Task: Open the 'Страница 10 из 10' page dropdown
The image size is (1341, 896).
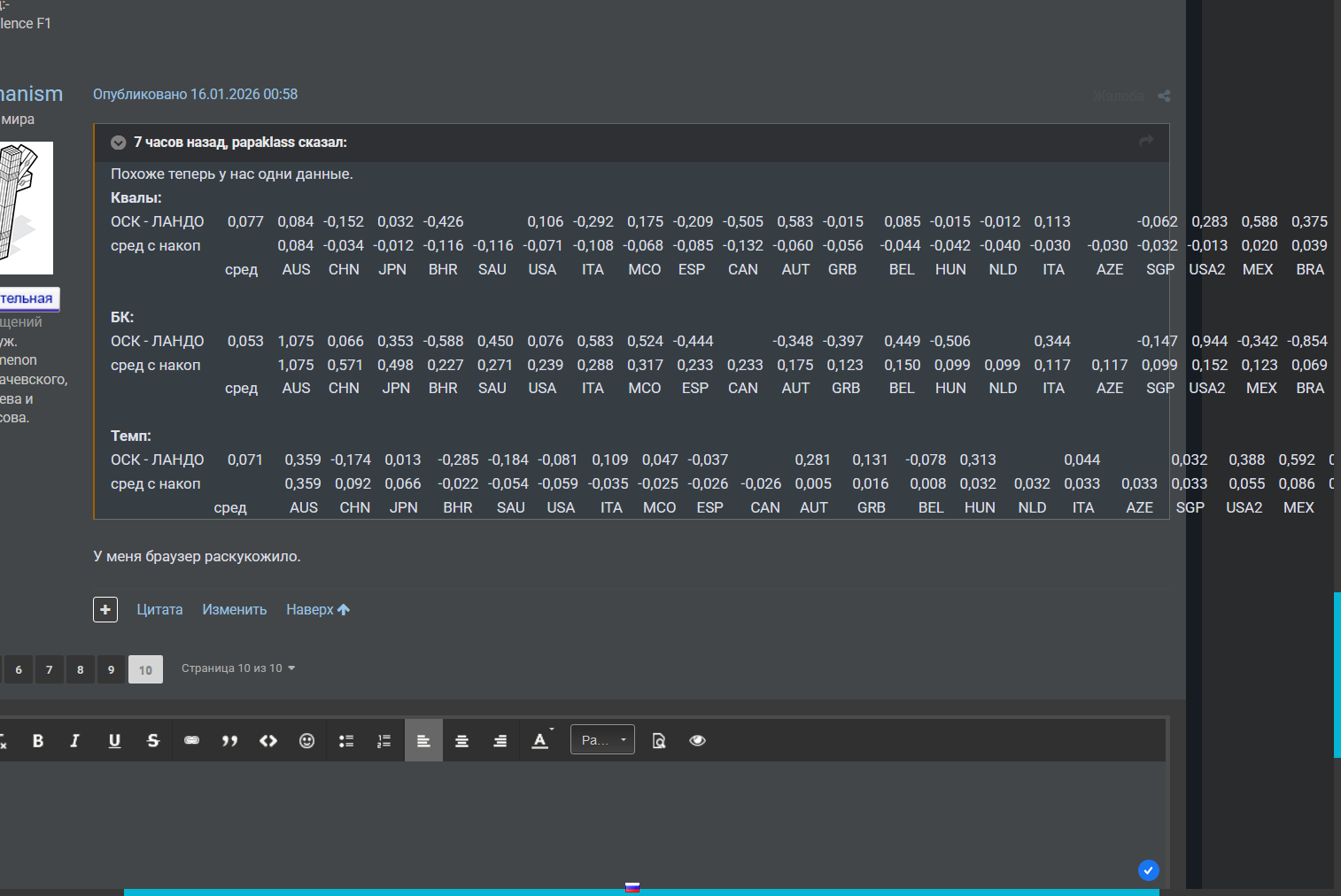Action: tap(237, 668)
